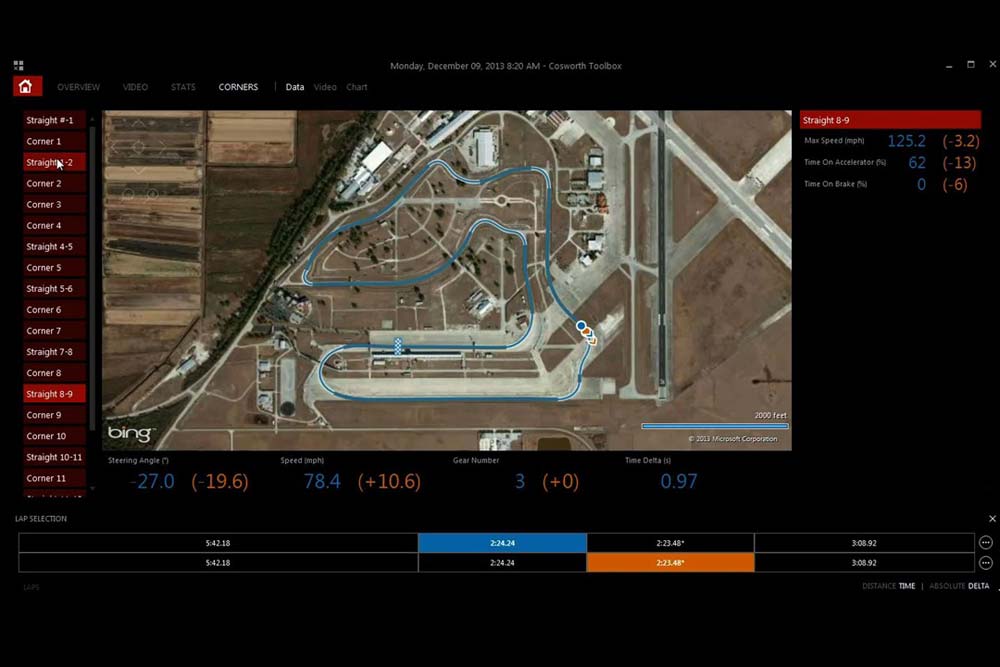Select the blue 2:24.24 lap in the top row
Image resolution: width=1000 pixels, height=667 pixels.
click(502, 543)
